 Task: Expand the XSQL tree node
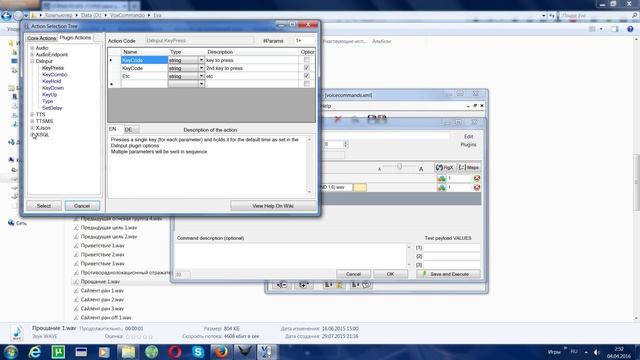[x=32, y=134]
